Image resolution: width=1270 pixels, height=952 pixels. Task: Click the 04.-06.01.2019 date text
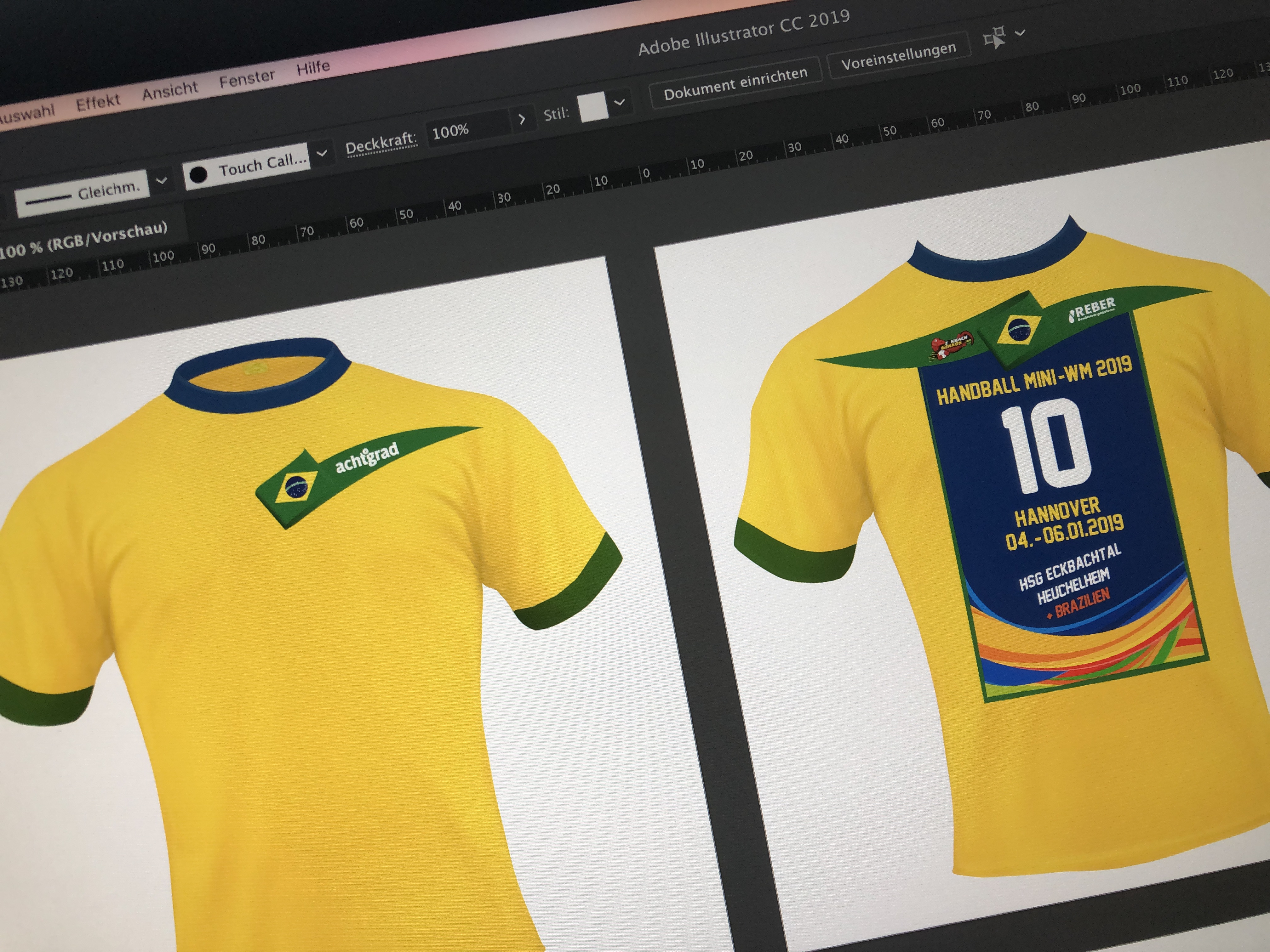click(x=1064, y=532)
